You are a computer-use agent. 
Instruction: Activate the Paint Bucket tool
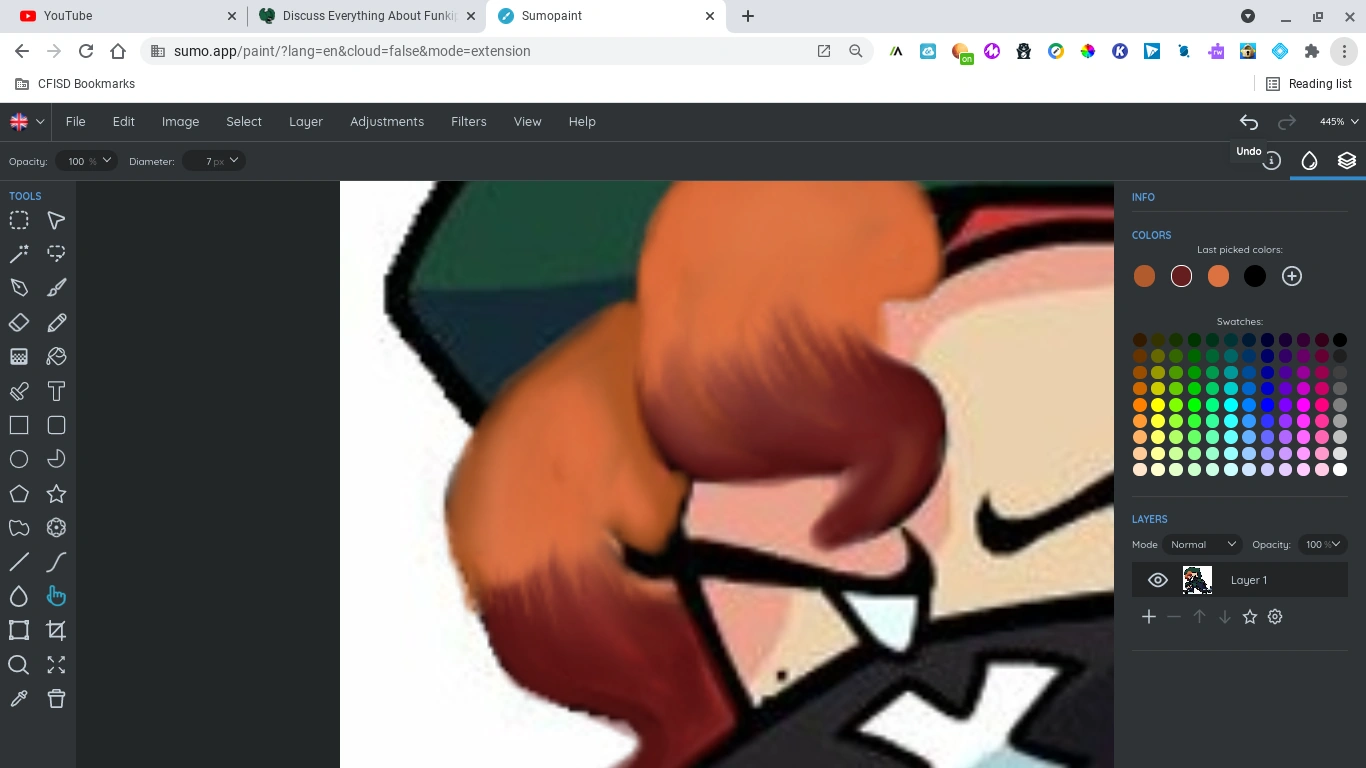coord(56,356)
